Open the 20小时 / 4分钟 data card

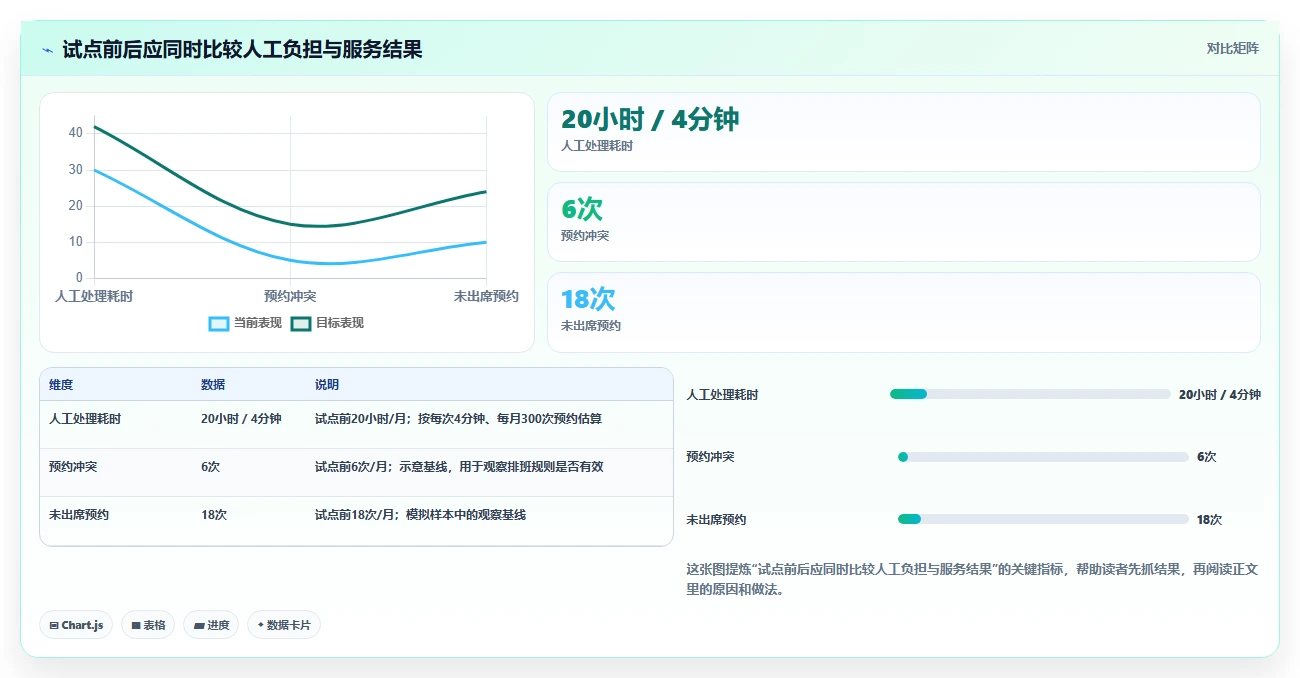coord(904,132)
